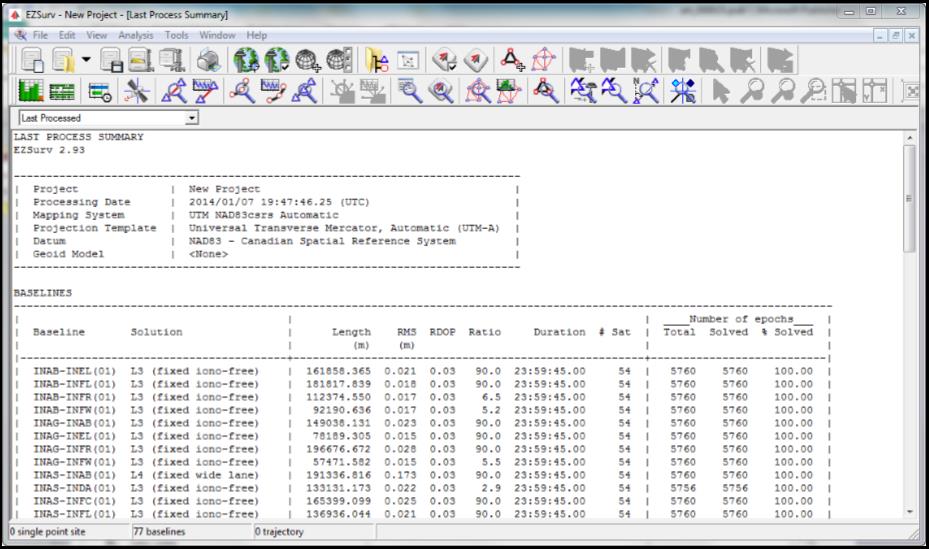Click the Save Project floppy disk icon

[111, 60]
